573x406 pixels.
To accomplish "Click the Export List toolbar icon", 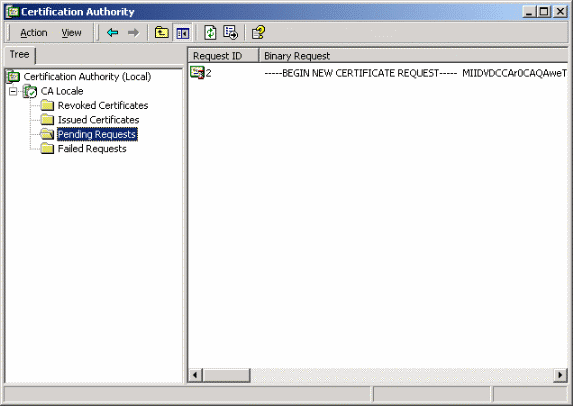I will click(x=231, y=33).
